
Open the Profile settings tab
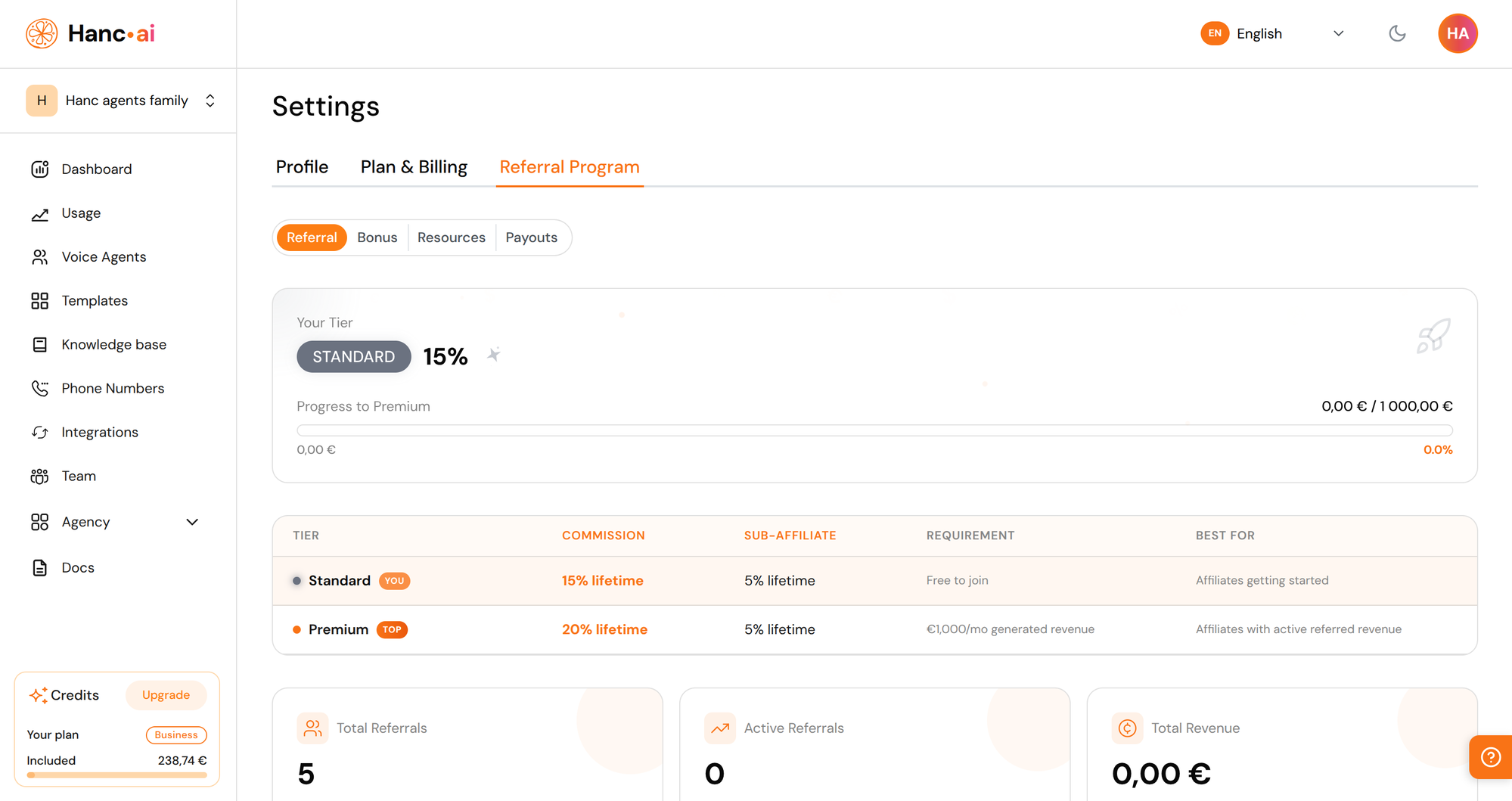[302, 166]
